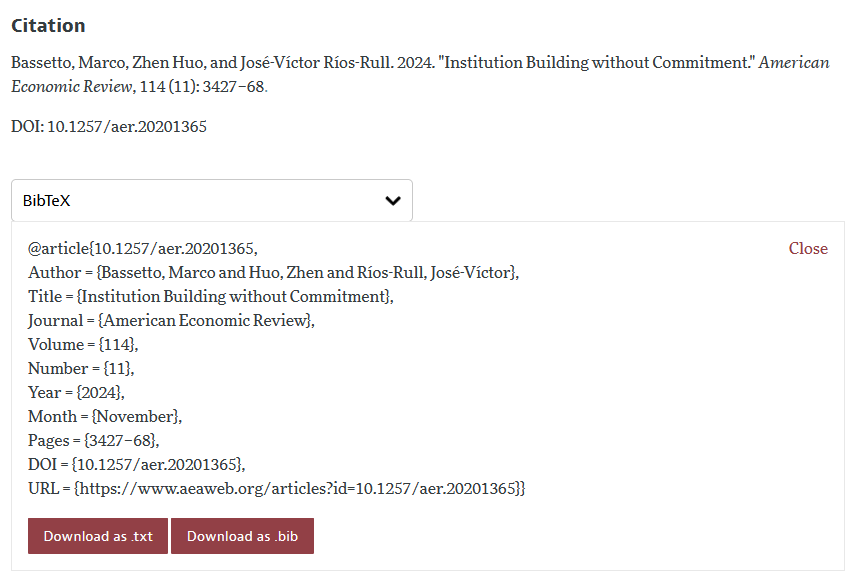Click the Year = {2024} line
Screen dimensions: 858x582
click(x=76, y=392)
